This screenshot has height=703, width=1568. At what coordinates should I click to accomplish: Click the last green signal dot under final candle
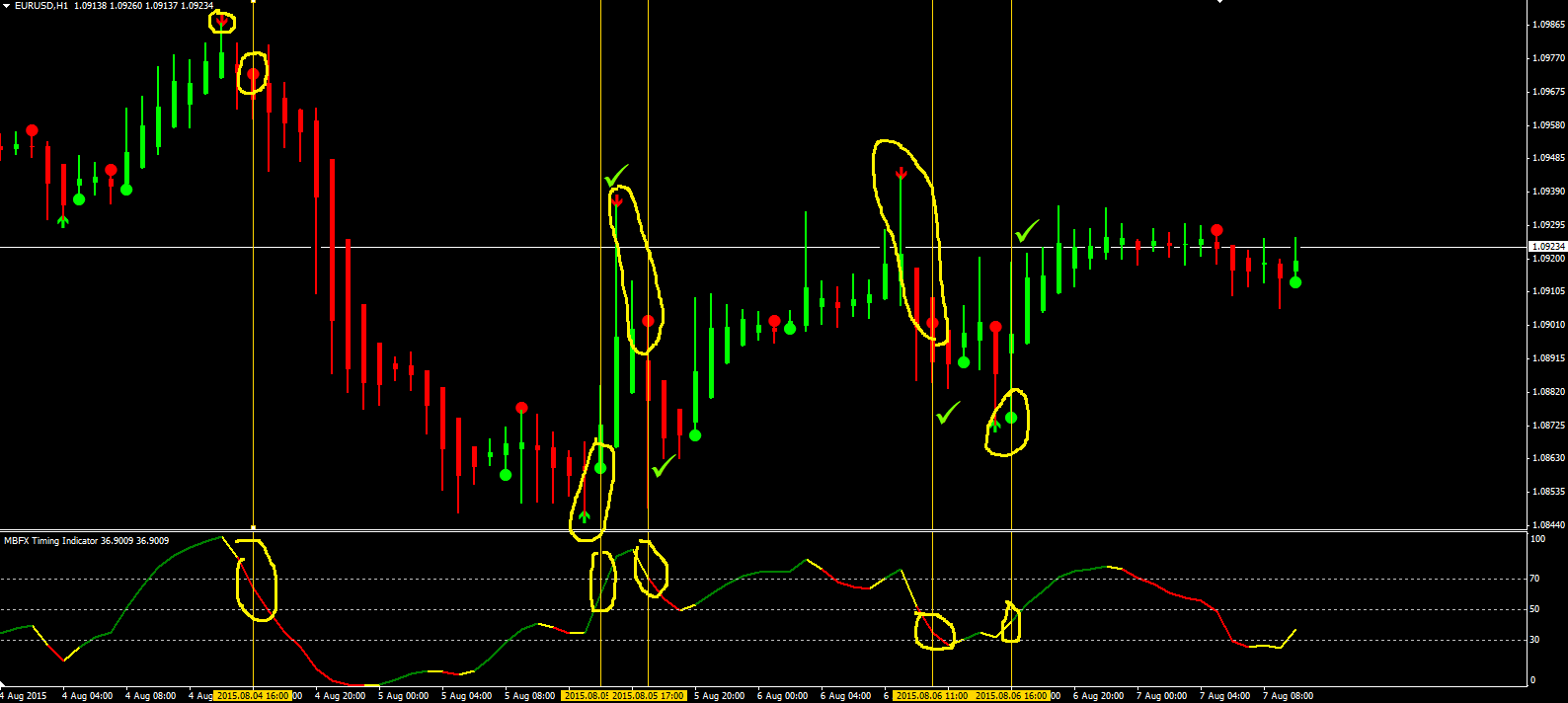(1295, 282)
